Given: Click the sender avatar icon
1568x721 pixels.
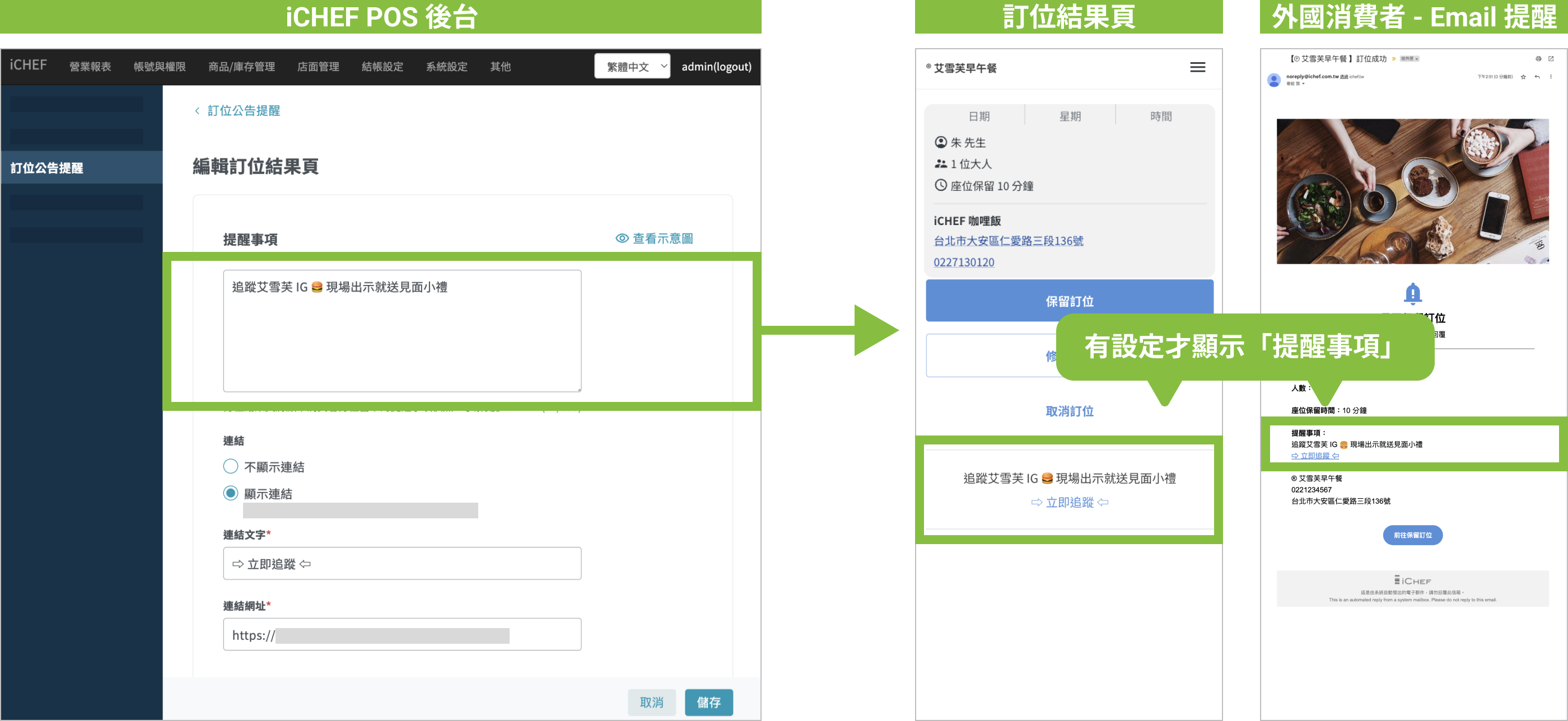Looking at the screenshot, I should pyautogui.click(x=1273, y=79).
